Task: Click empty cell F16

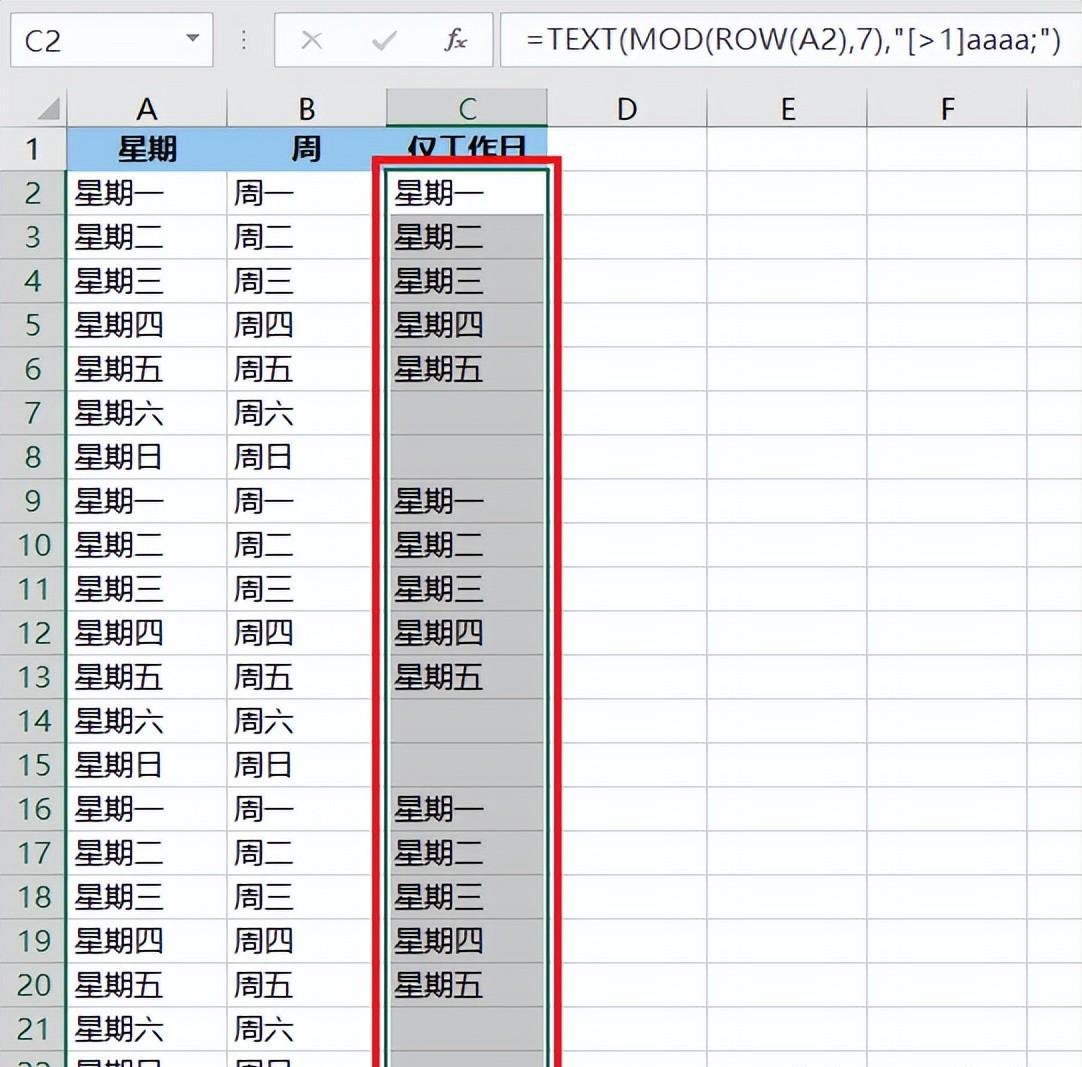Action: pos(947,809)
